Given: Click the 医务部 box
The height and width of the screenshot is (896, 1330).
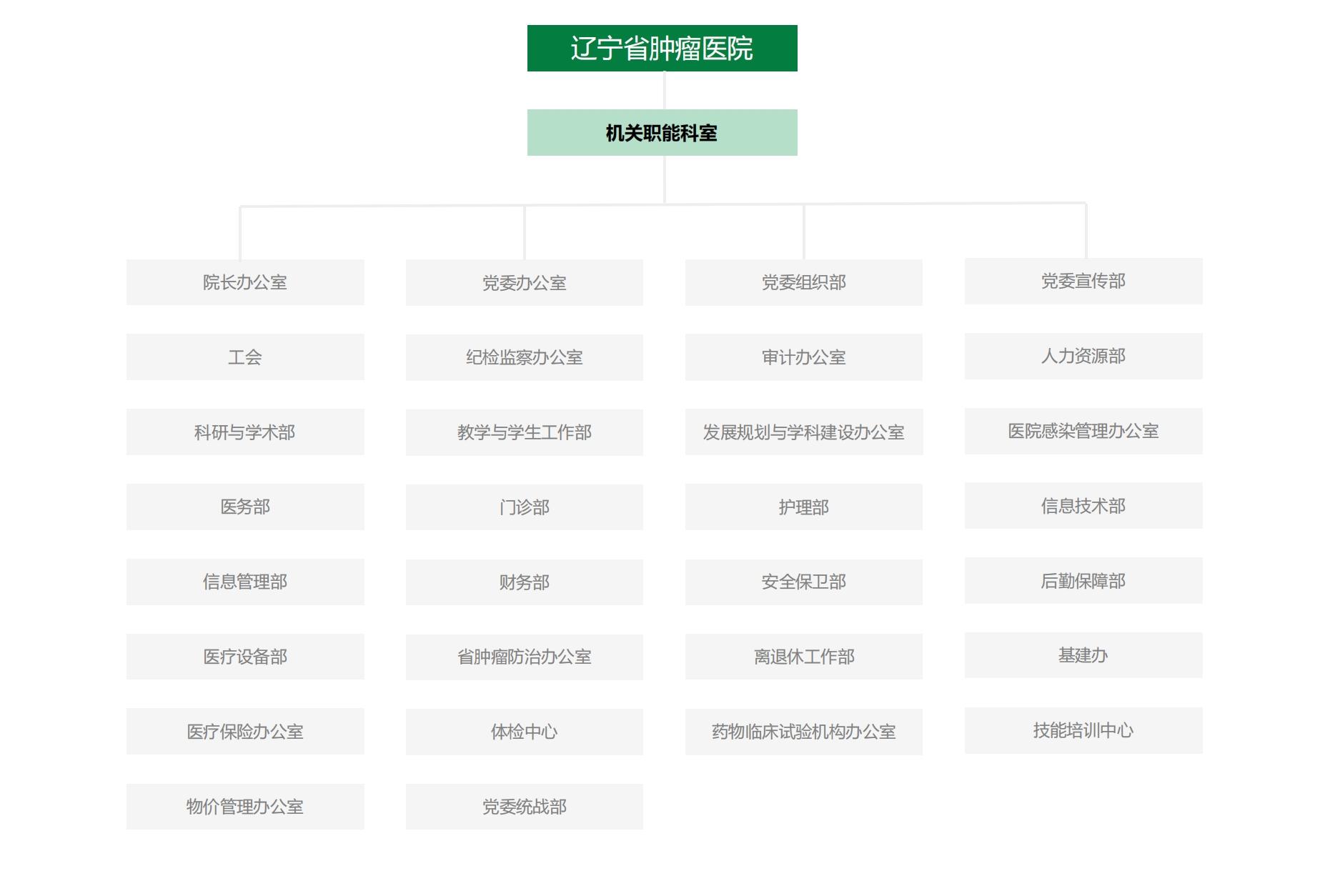Looking at the screenshot, I should point(245,507).
